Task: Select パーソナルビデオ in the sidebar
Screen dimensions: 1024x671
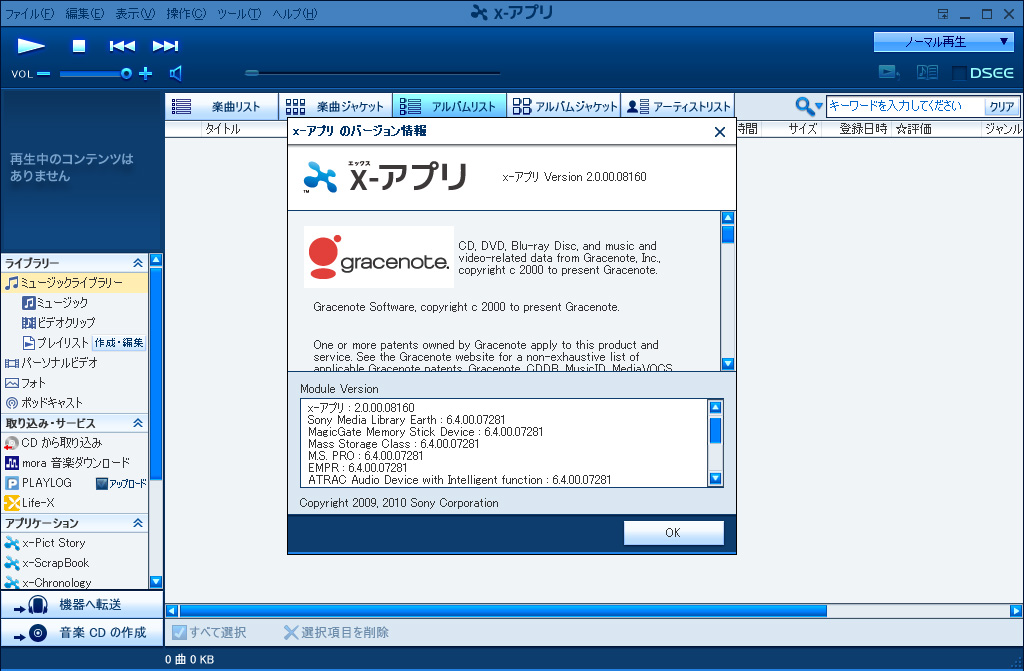Action: 52,363
